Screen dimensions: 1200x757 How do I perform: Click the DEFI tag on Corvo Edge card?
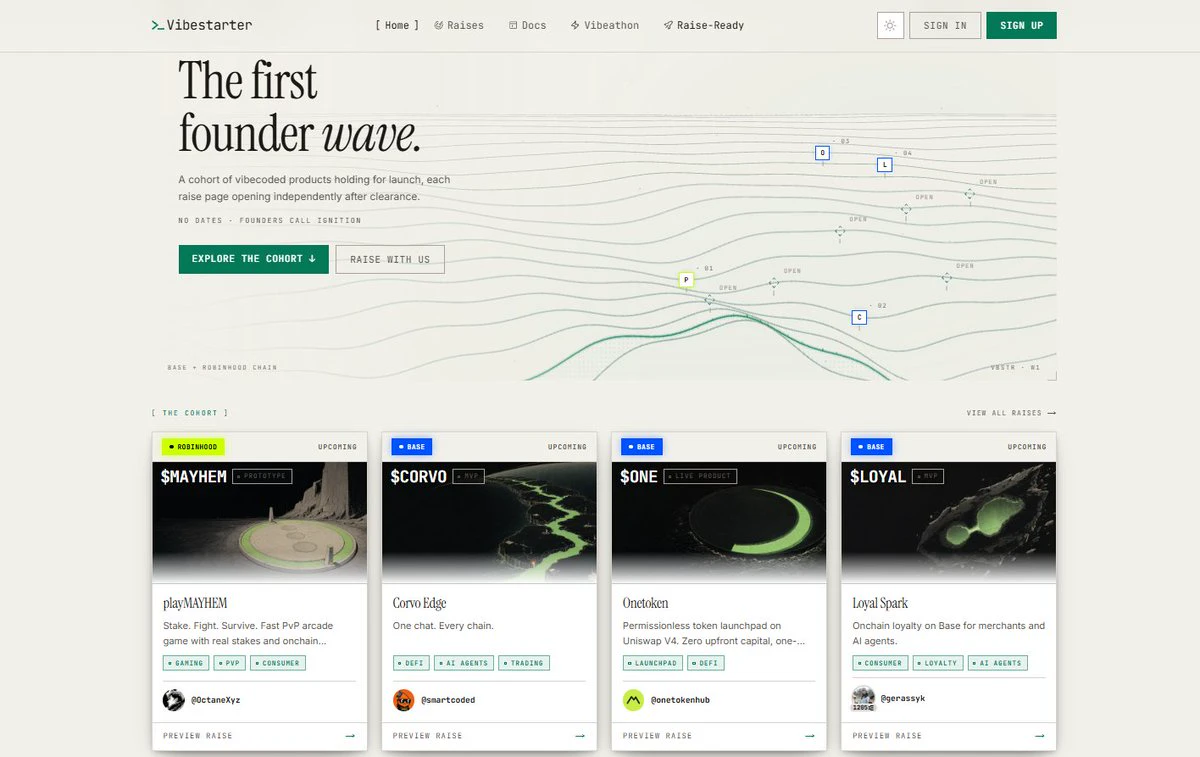coord(411,663)
